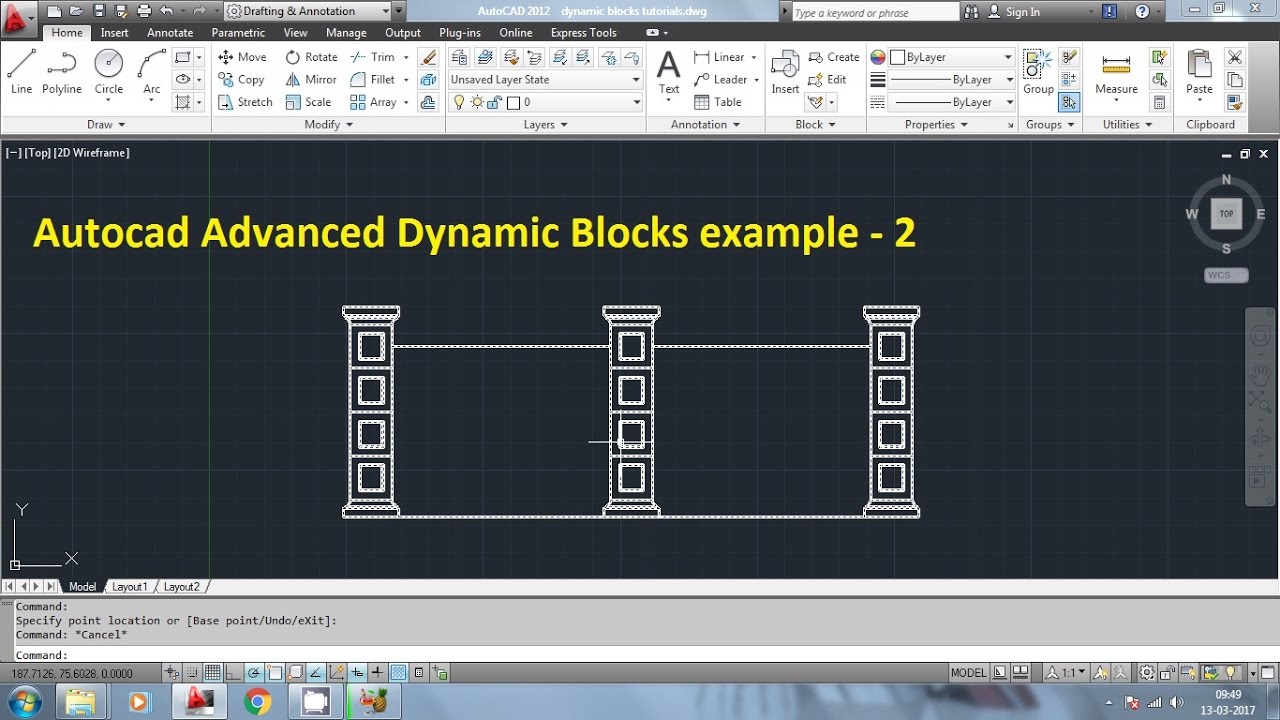Toggle Snap Mode in status bar

pyautogui.click(x=193, y=672)
